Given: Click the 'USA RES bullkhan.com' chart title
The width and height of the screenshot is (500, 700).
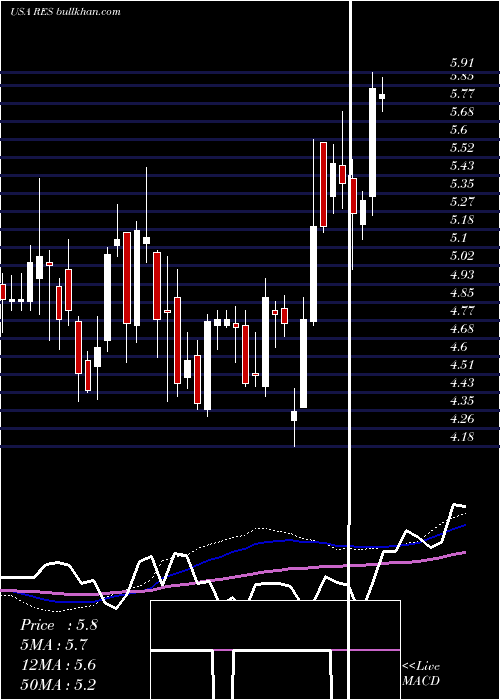Looking at the screenshot, I should click(x=65, y=11).
